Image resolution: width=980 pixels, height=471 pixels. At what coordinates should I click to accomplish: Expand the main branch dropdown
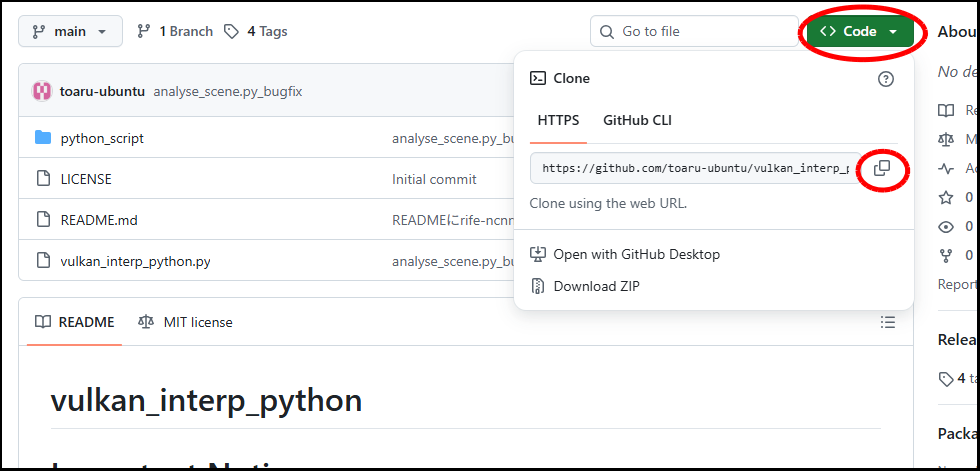coord(70,32)
